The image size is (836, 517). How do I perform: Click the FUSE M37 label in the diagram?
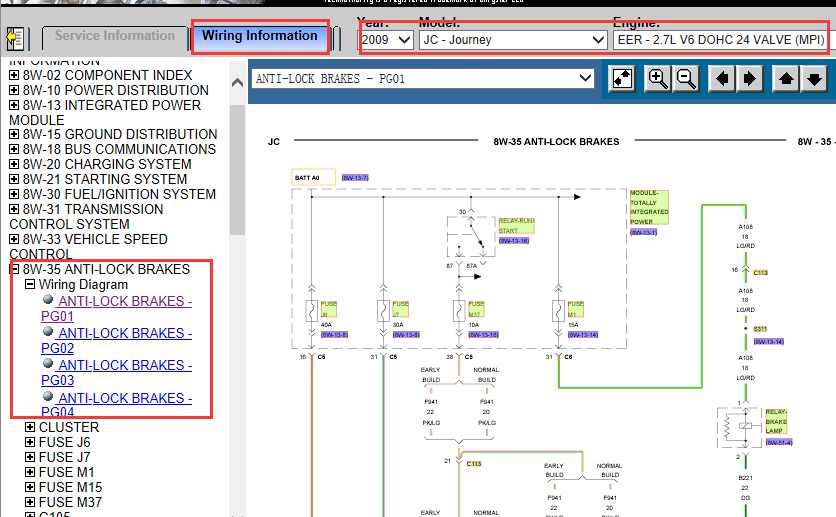click(x=476, y=309)
